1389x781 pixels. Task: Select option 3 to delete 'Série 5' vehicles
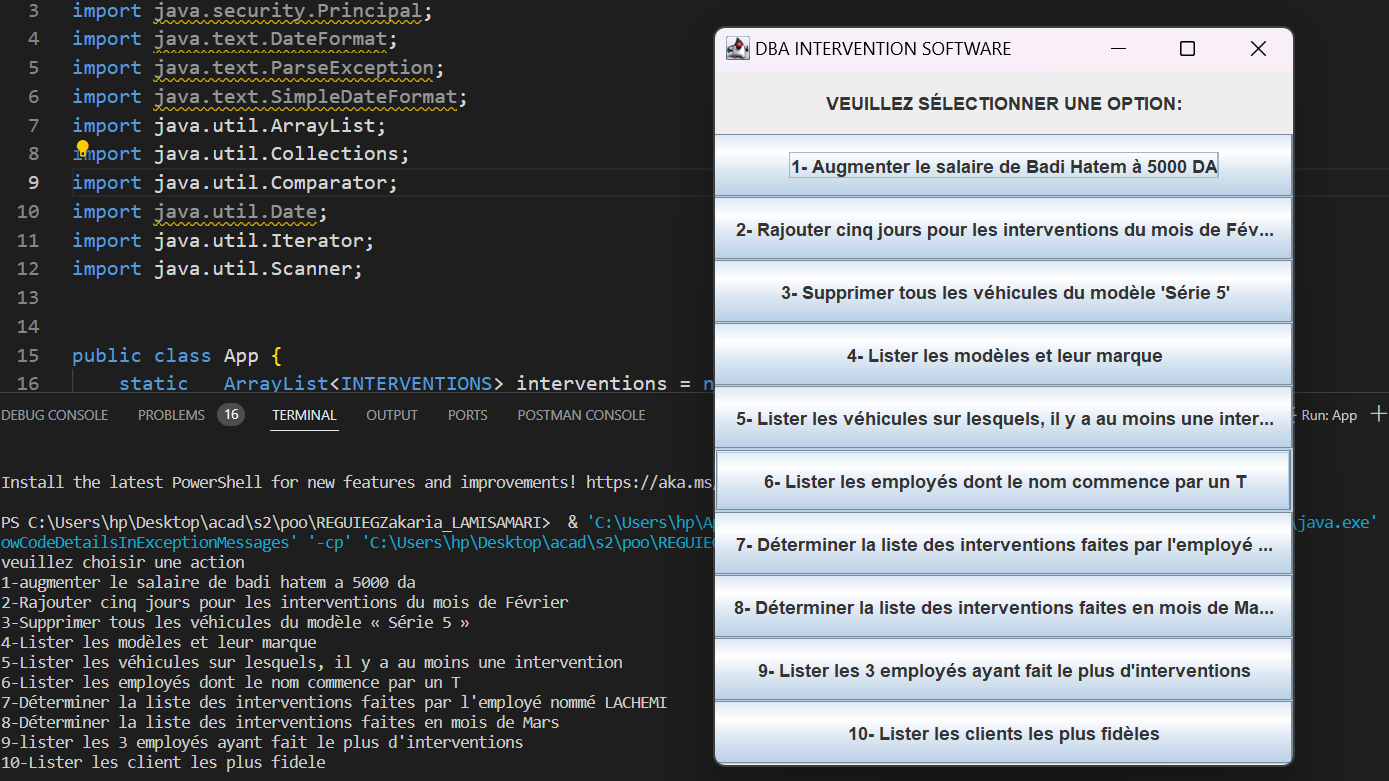[1003, 291]
